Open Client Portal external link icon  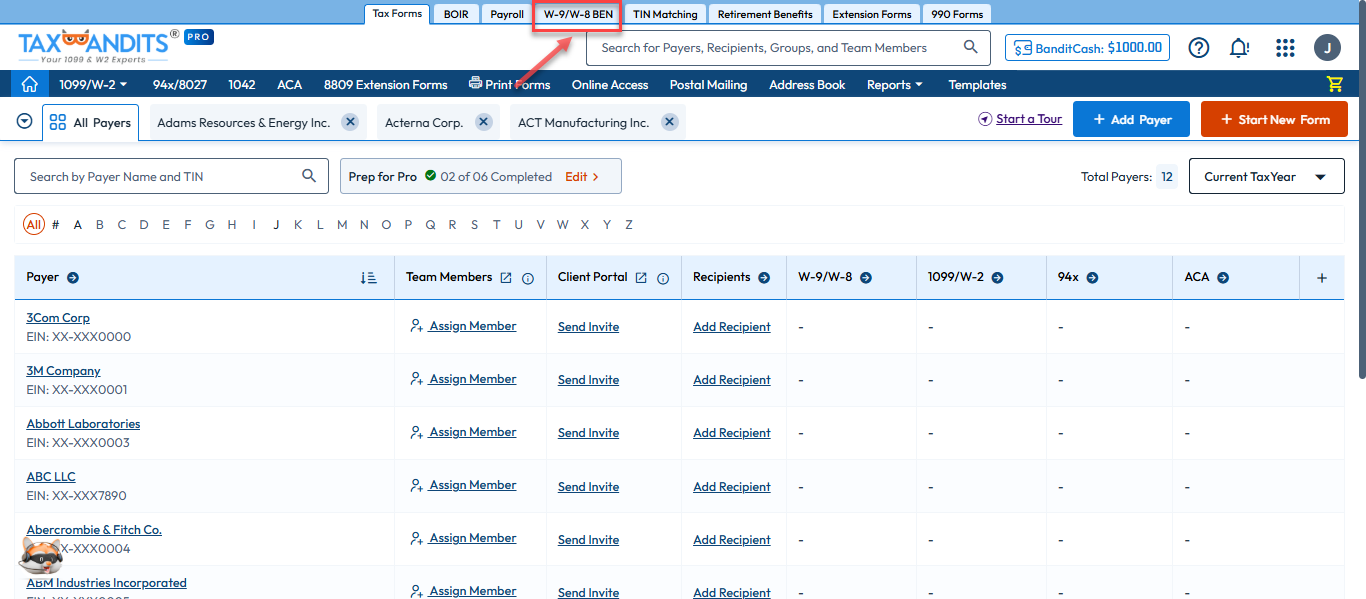[x=641, y=278]
